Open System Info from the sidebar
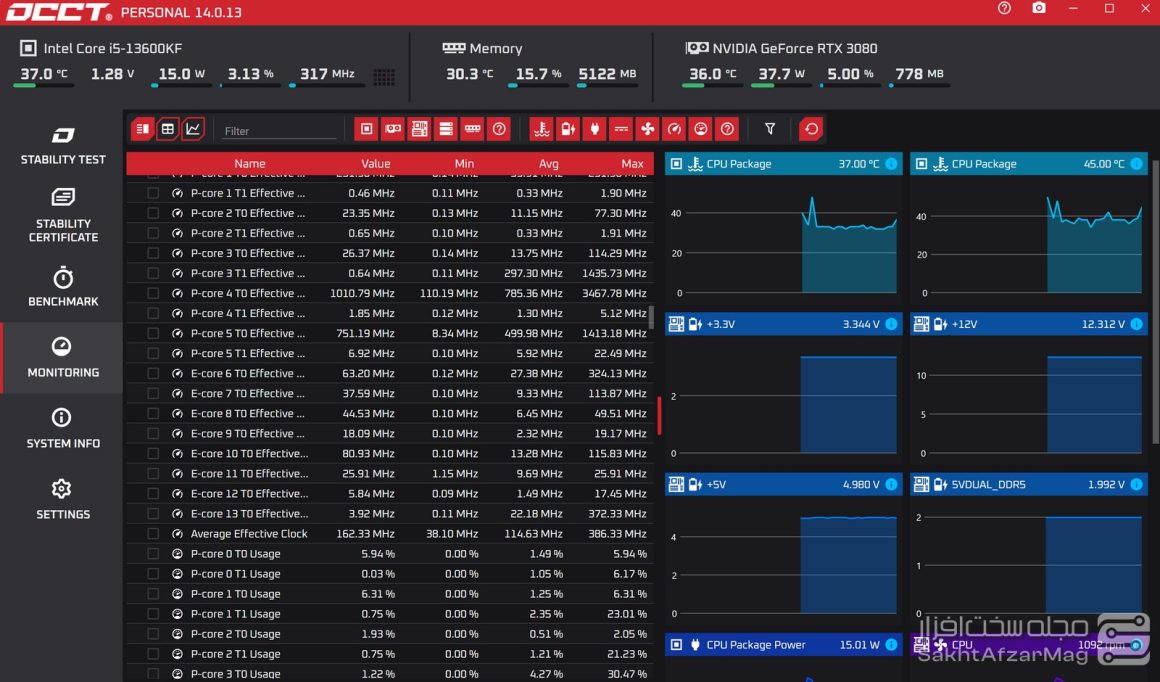The image size is (1160, 682). pyautogui.click(x=62, y=429)
